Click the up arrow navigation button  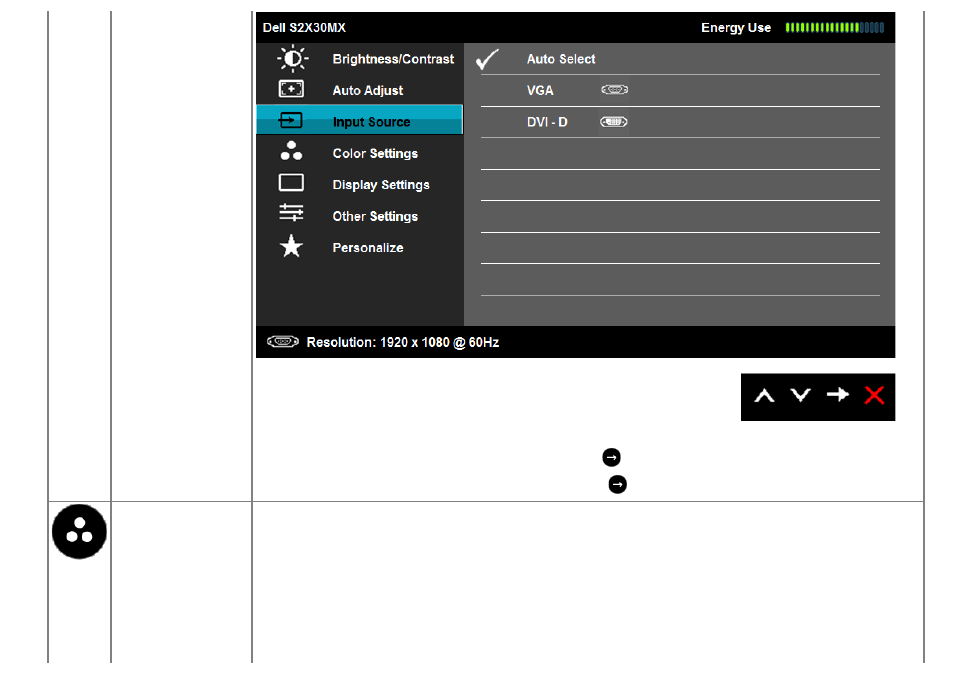[x=764, y=396]
